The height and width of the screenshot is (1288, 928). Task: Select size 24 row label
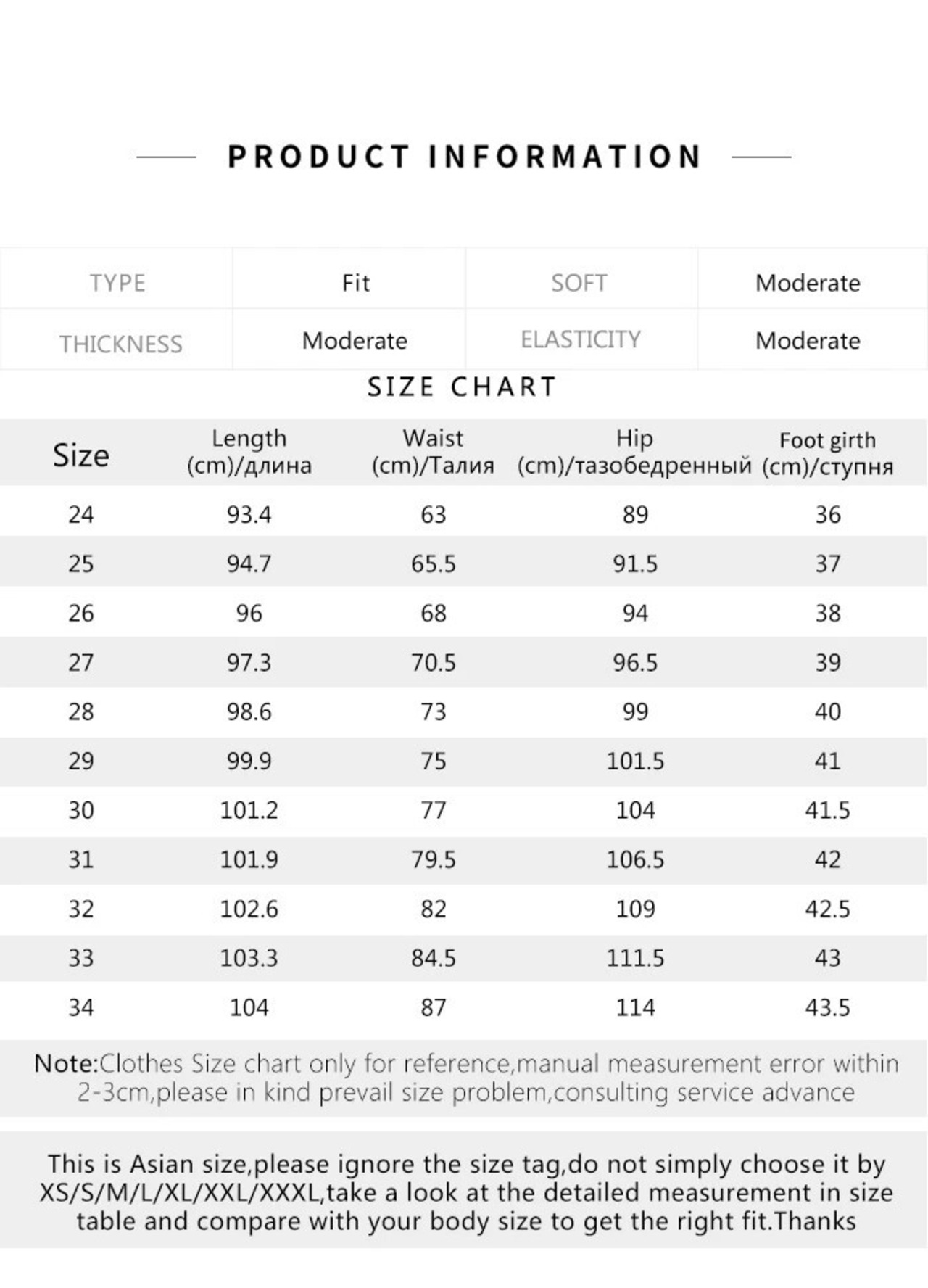tap(81, 515)
